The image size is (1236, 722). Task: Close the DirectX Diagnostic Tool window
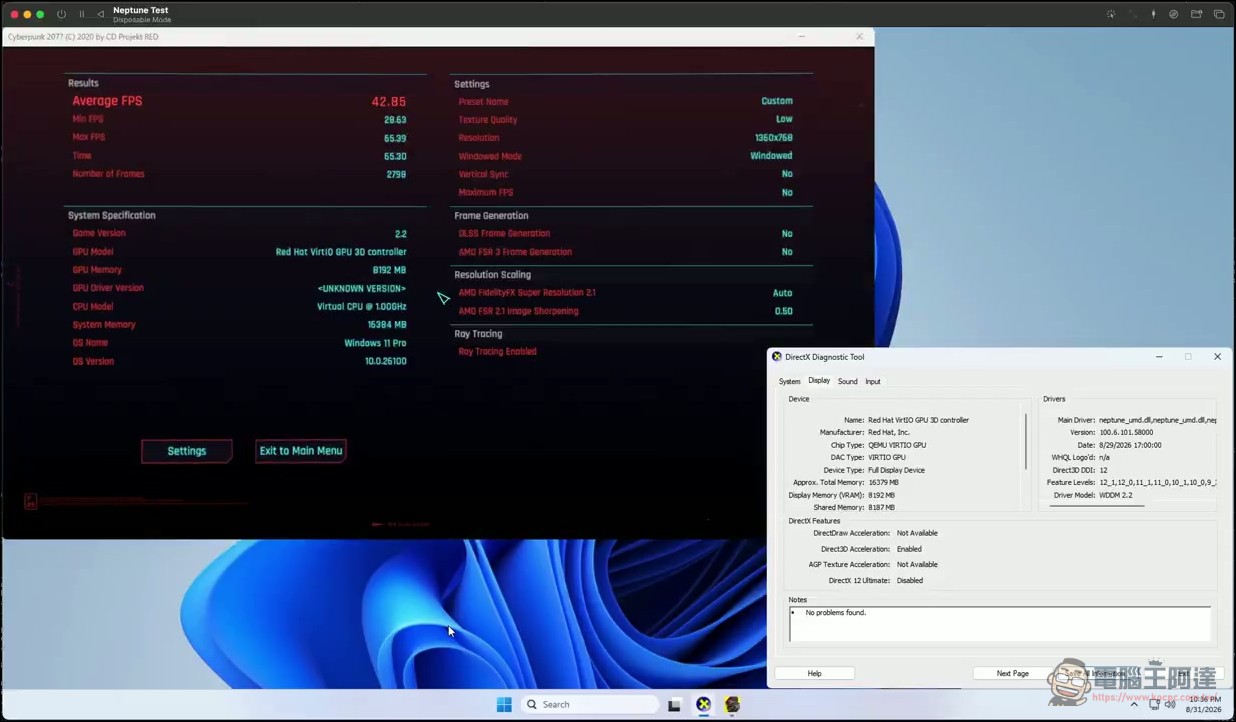pyautogui.click(x=1217, y=357)
